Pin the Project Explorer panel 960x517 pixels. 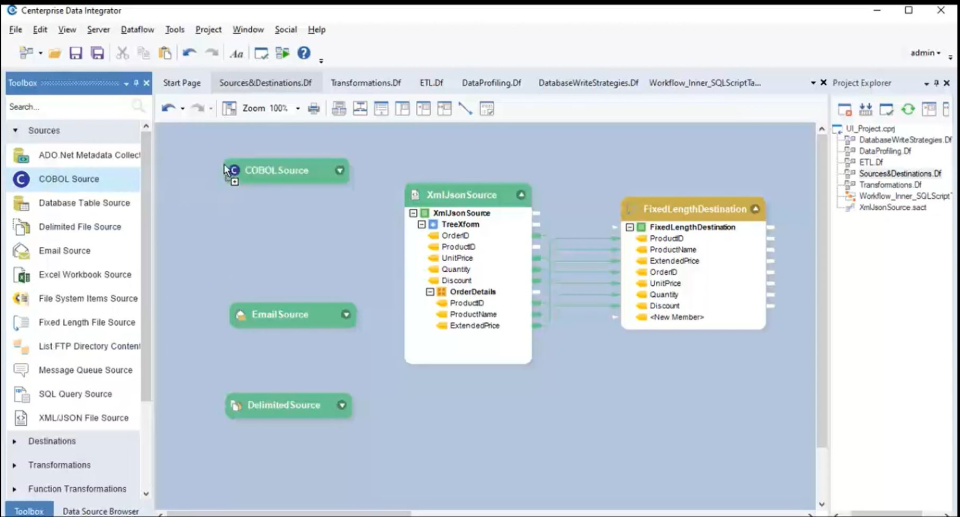(936, 83)
